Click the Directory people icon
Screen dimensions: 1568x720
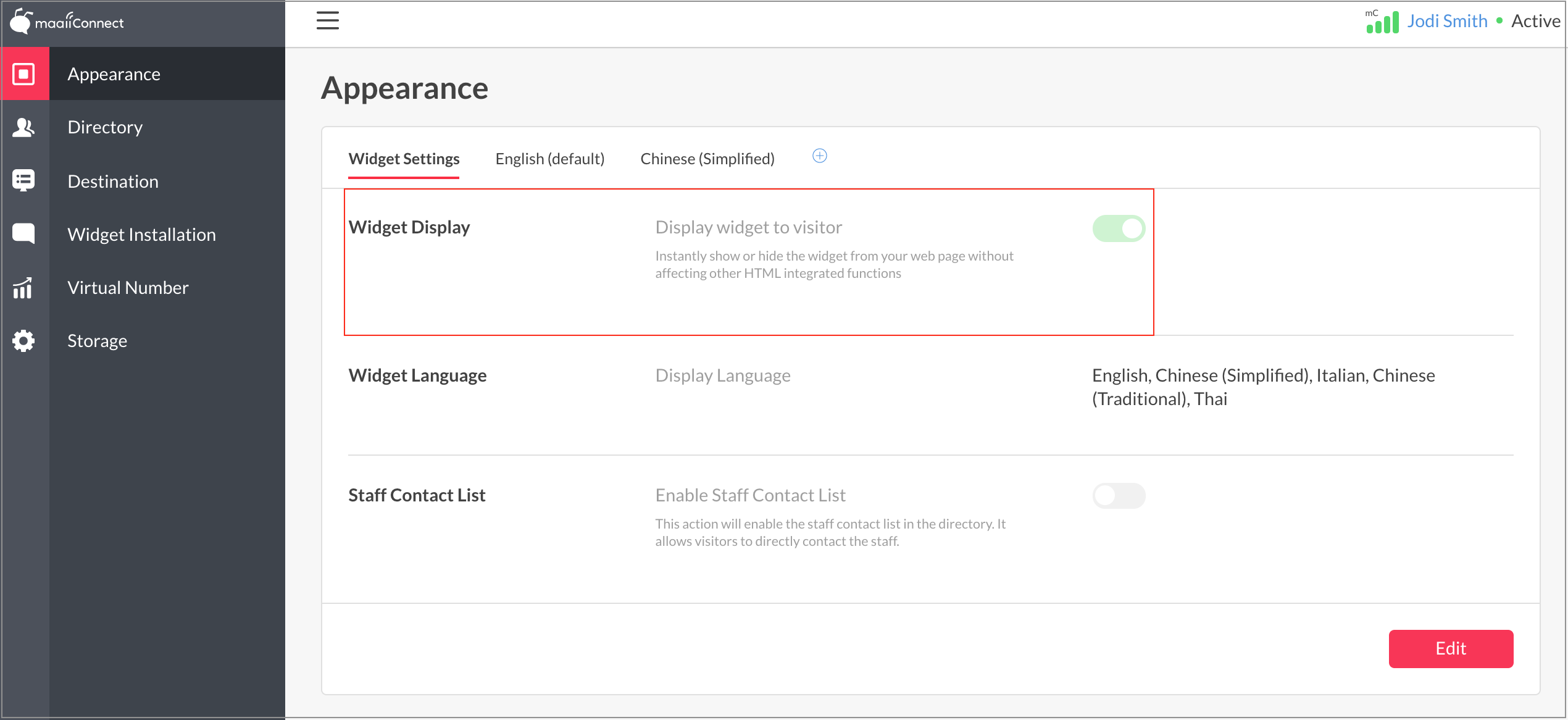(x=24, y=127)
